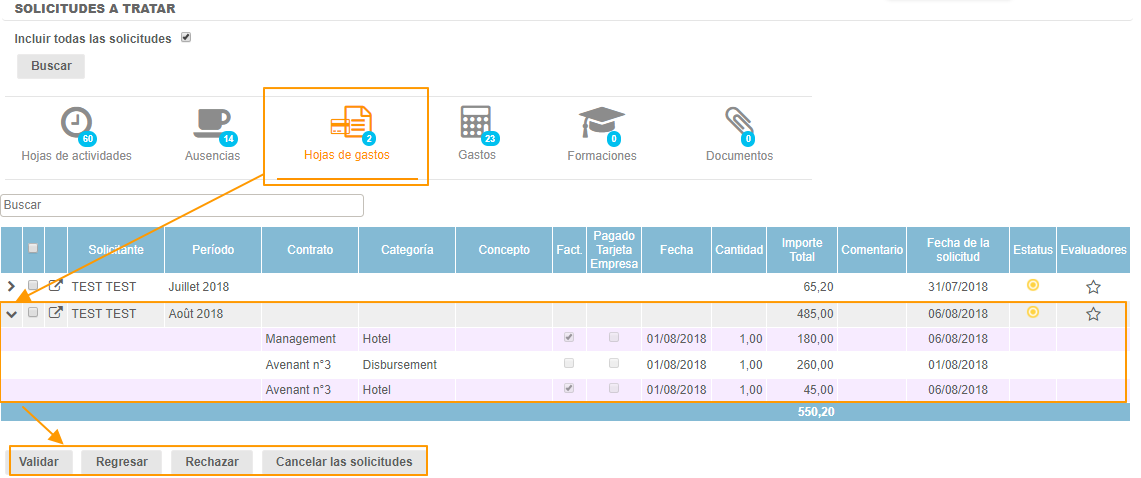Select all rows with header checkbox
This screenshot has height=478, width=1141.
point(33,249)
